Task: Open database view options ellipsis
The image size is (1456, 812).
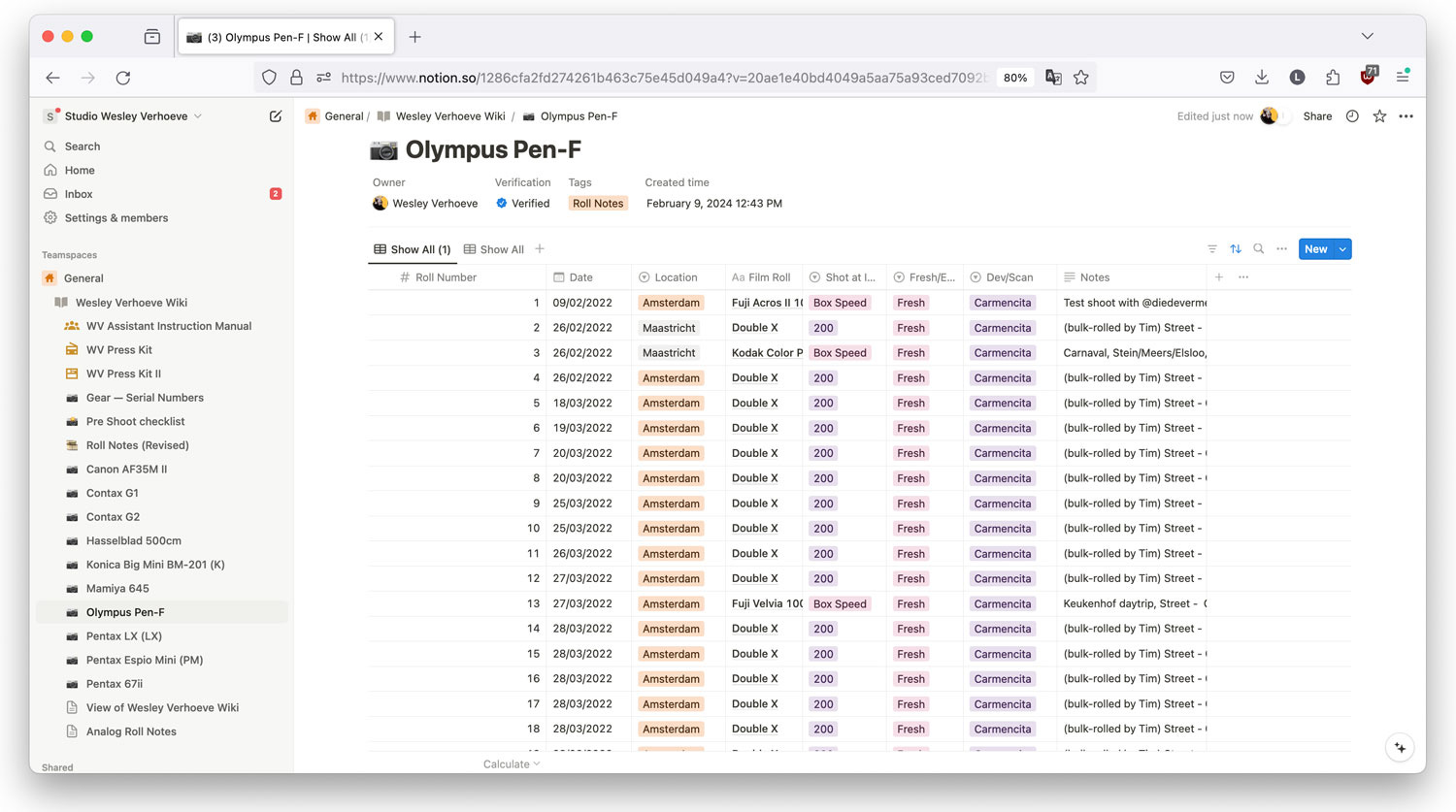Action: click(x=1282, y=249)
